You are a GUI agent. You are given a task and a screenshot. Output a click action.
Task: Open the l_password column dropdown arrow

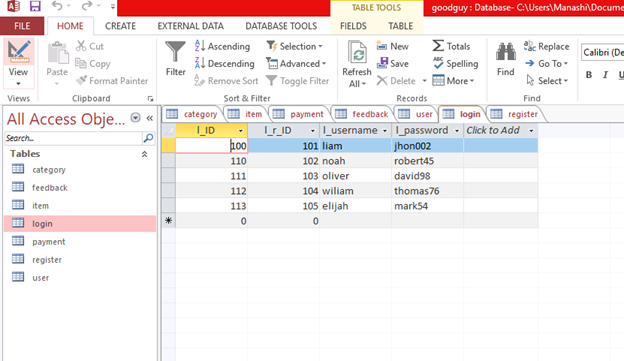[457, 131]
